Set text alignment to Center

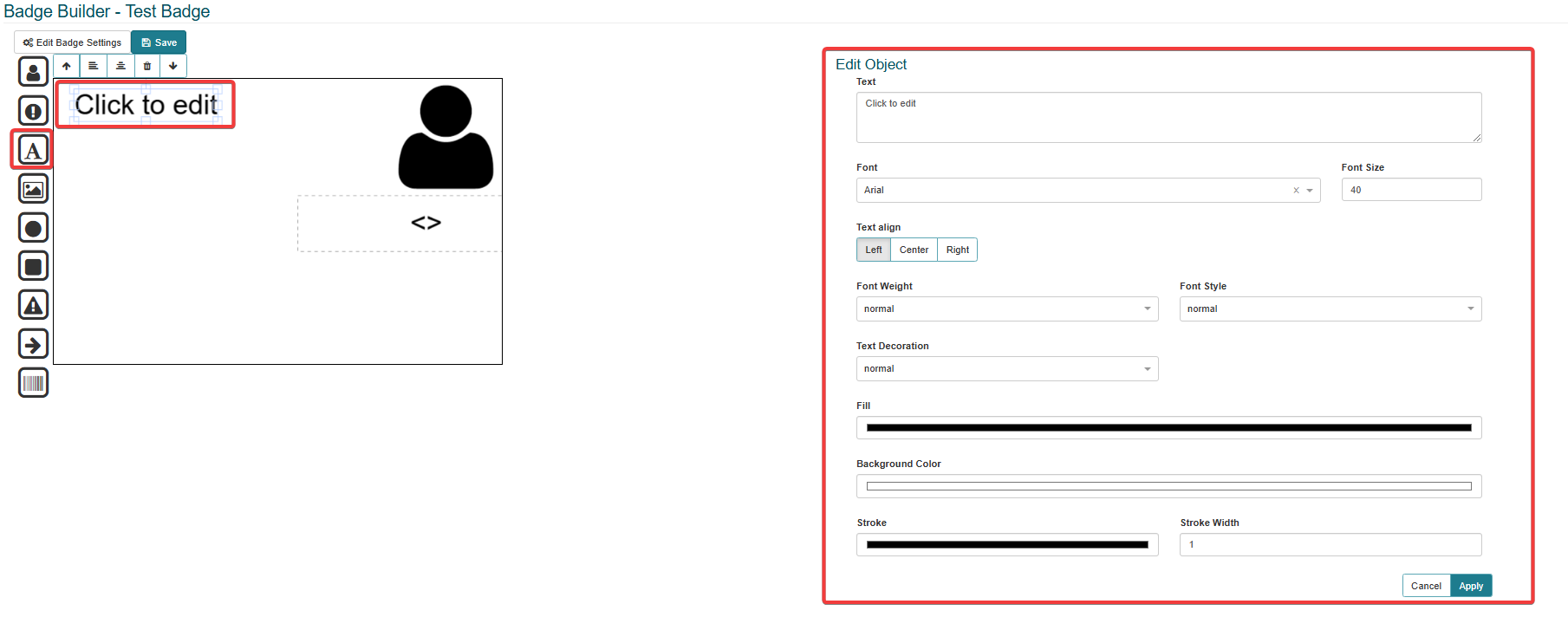914,250
